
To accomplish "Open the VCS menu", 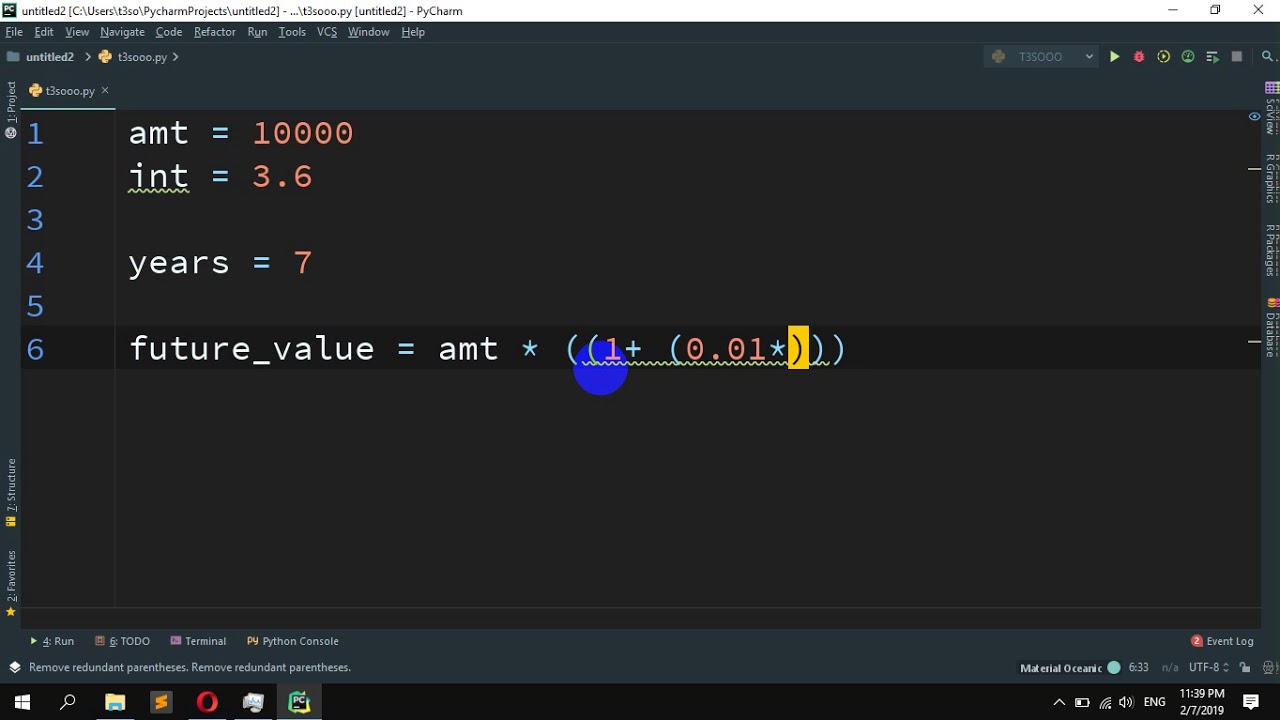I will (x=327, y=32).
